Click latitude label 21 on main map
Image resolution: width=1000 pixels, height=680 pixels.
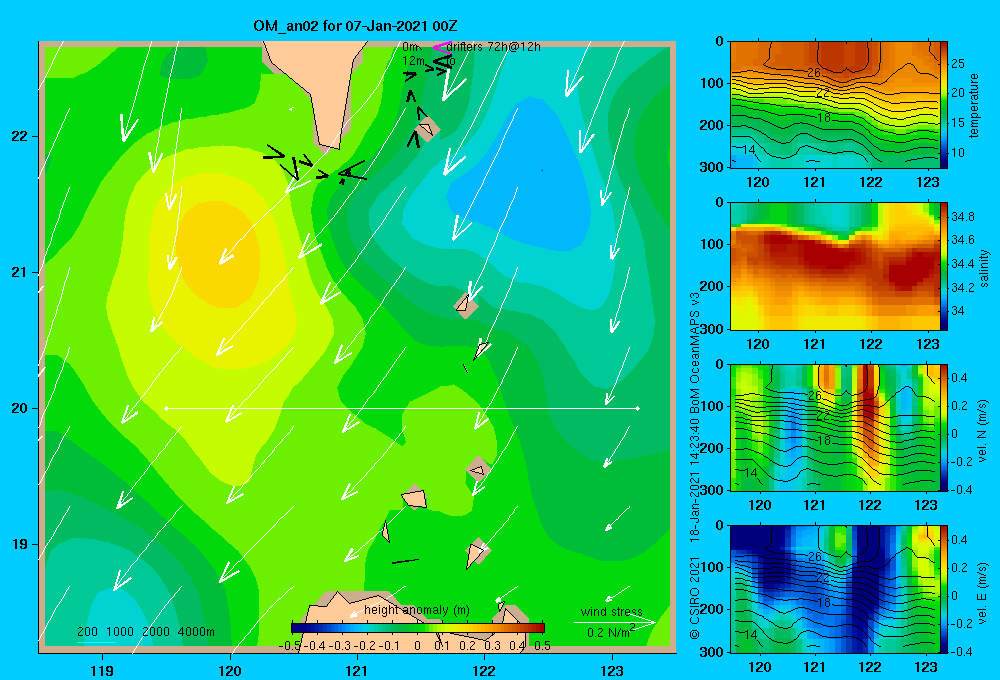(20, 272)
